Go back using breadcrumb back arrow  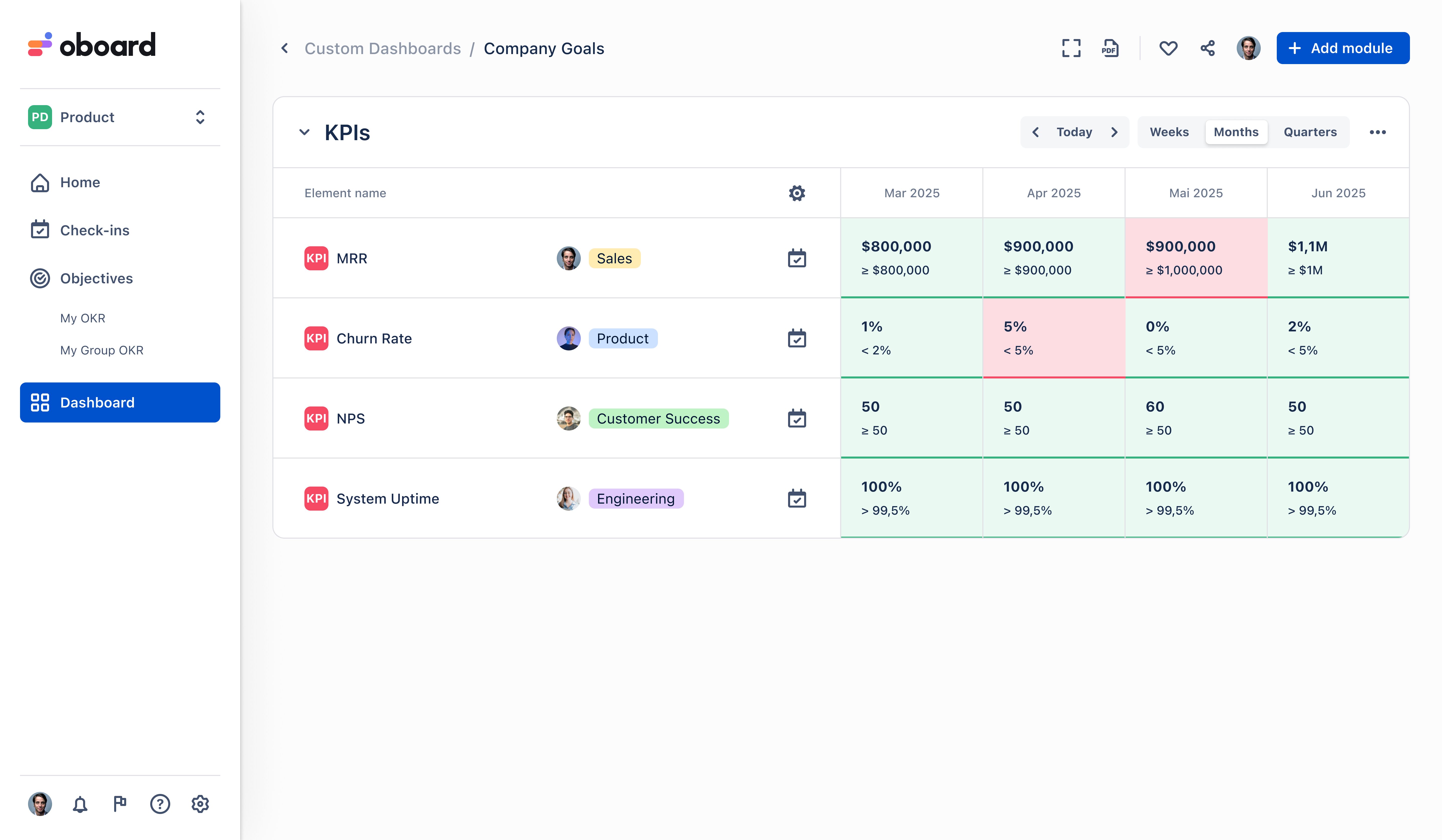pyautogui.click(x=284, y=48)
